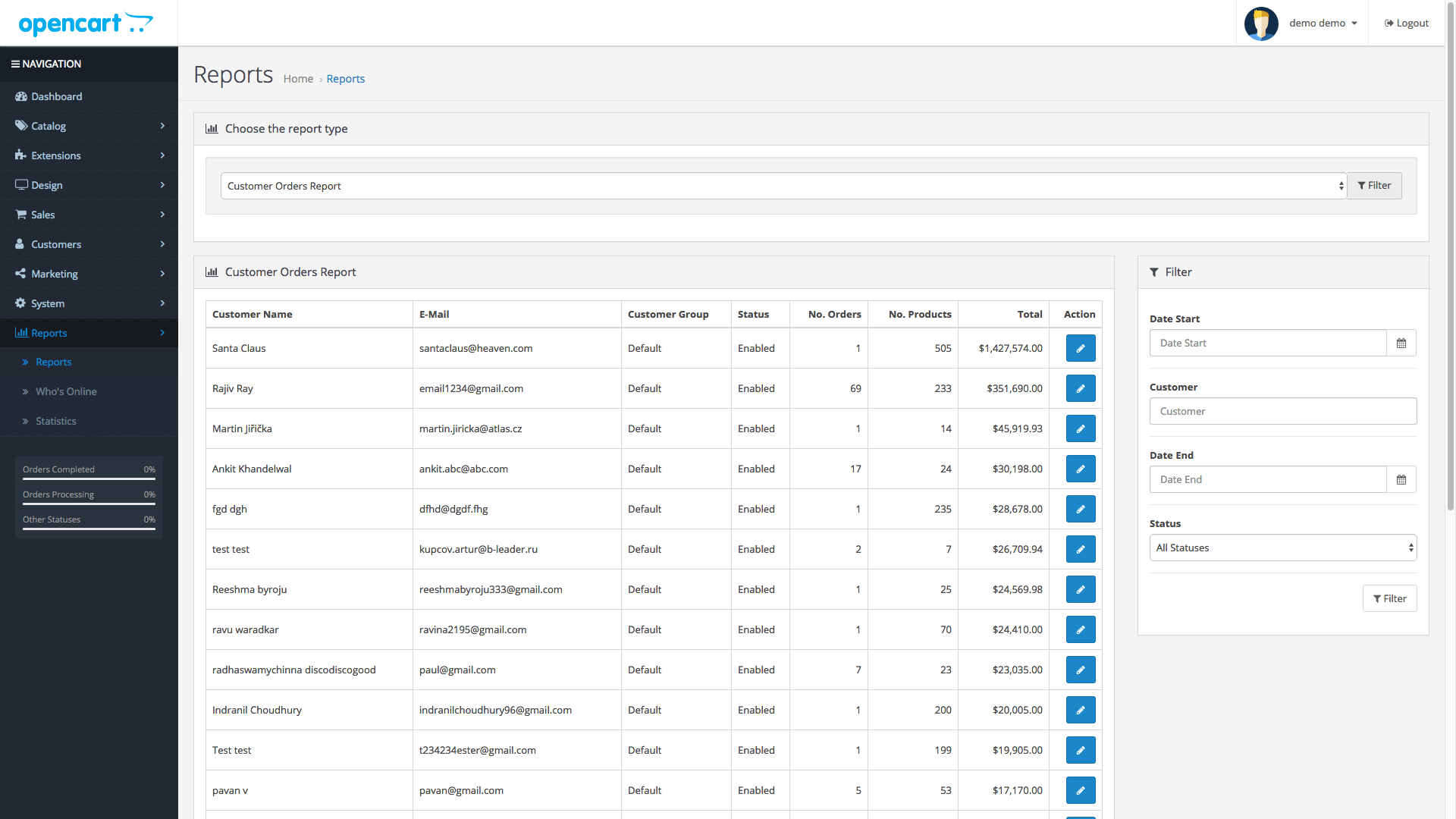Viewport: 1456px width, 819px height.
Task: Click the $351,690.00 total cell
Action: click(1003, 388)
